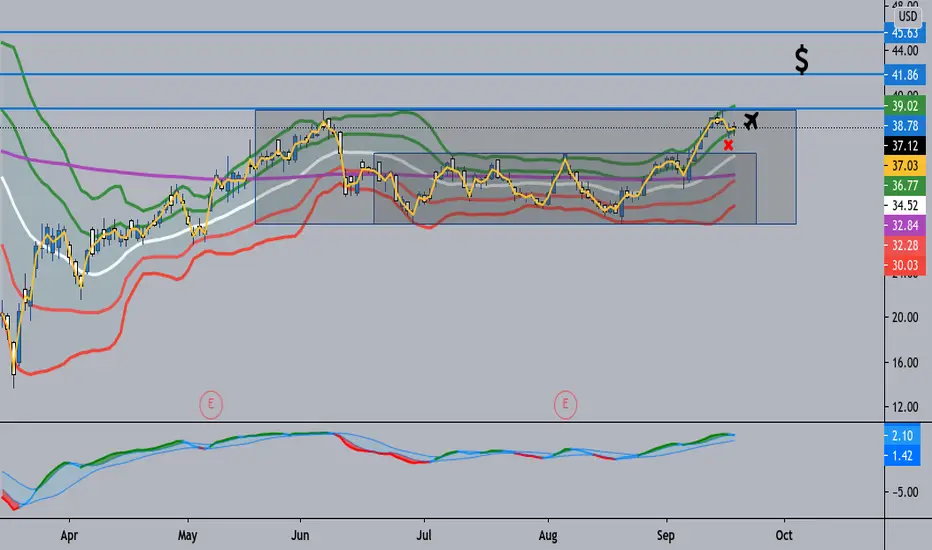Click the 1.42 indicator value label
The width and height of the screenshot is (932, 550).
902,455
